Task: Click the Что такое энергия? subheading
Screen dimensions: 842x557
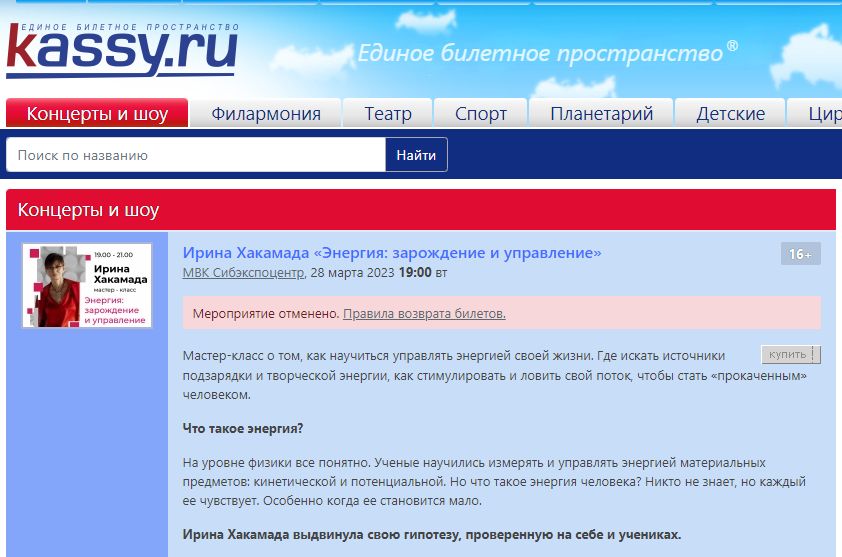Action: pos(243,429)
